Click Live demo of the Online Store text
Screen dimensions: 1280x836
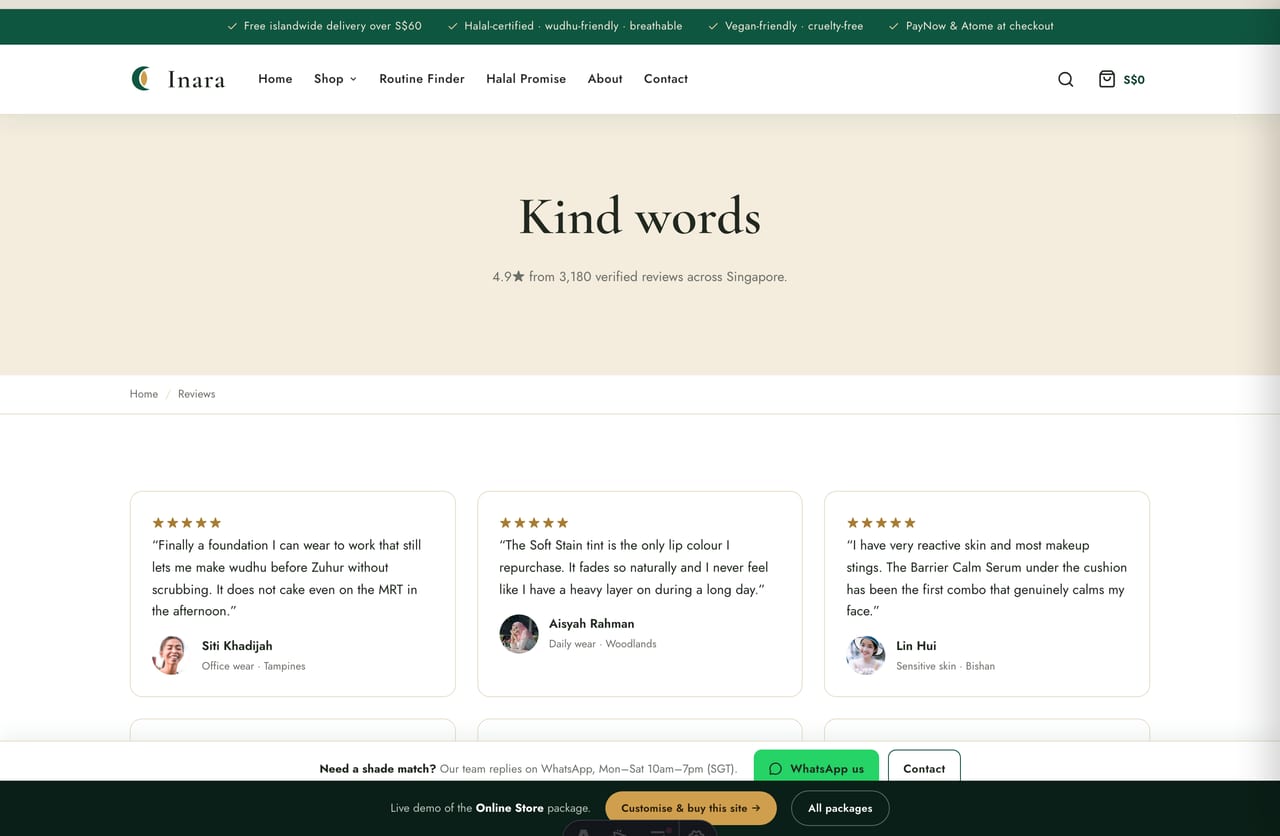click(x=490, y=808)
